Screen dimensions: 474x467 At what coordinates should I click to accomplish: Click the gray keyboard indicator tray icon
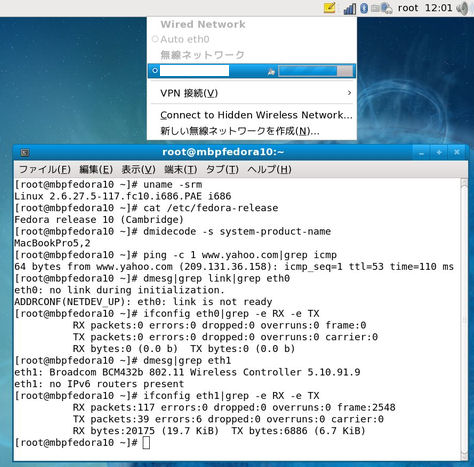(375, 8)
